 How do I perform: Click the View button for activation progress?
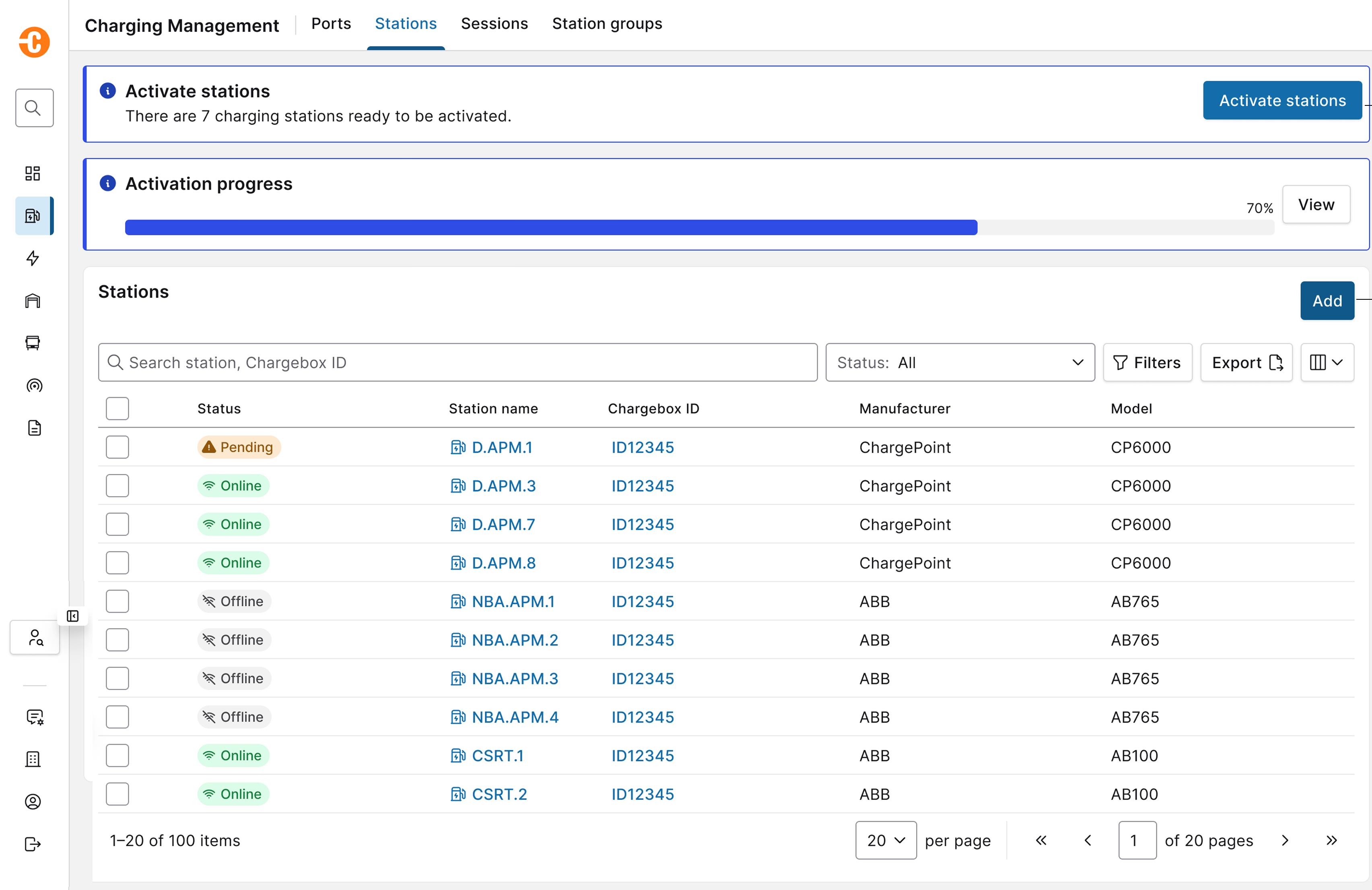(1316, 205)
